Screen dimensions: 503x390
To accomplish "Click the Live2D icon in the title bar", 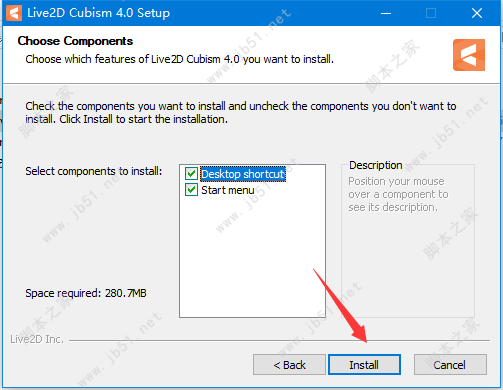I will pos(14,13).
